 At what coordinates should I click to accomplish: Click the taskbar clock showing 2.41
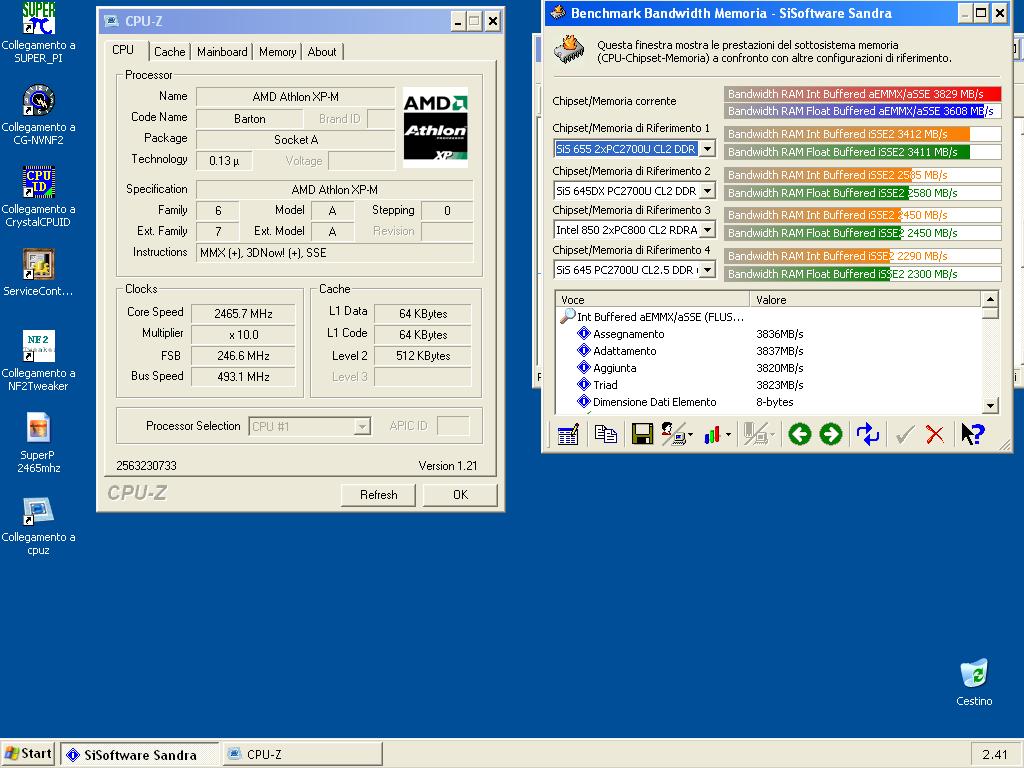click(995, 755)
